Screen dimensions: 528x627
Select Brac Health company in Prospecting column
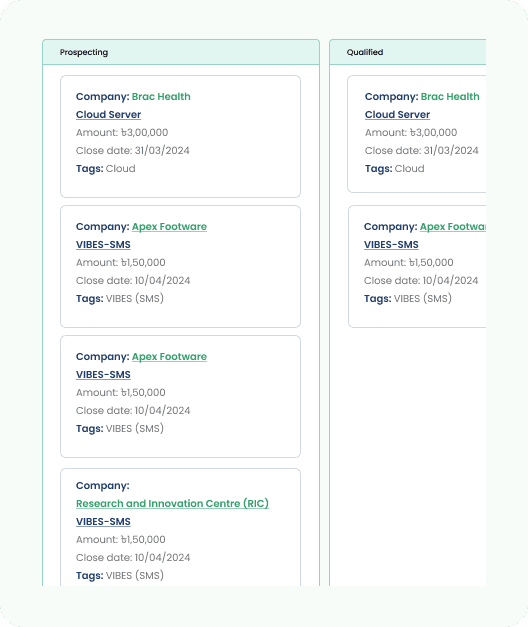tap(161, 96)
